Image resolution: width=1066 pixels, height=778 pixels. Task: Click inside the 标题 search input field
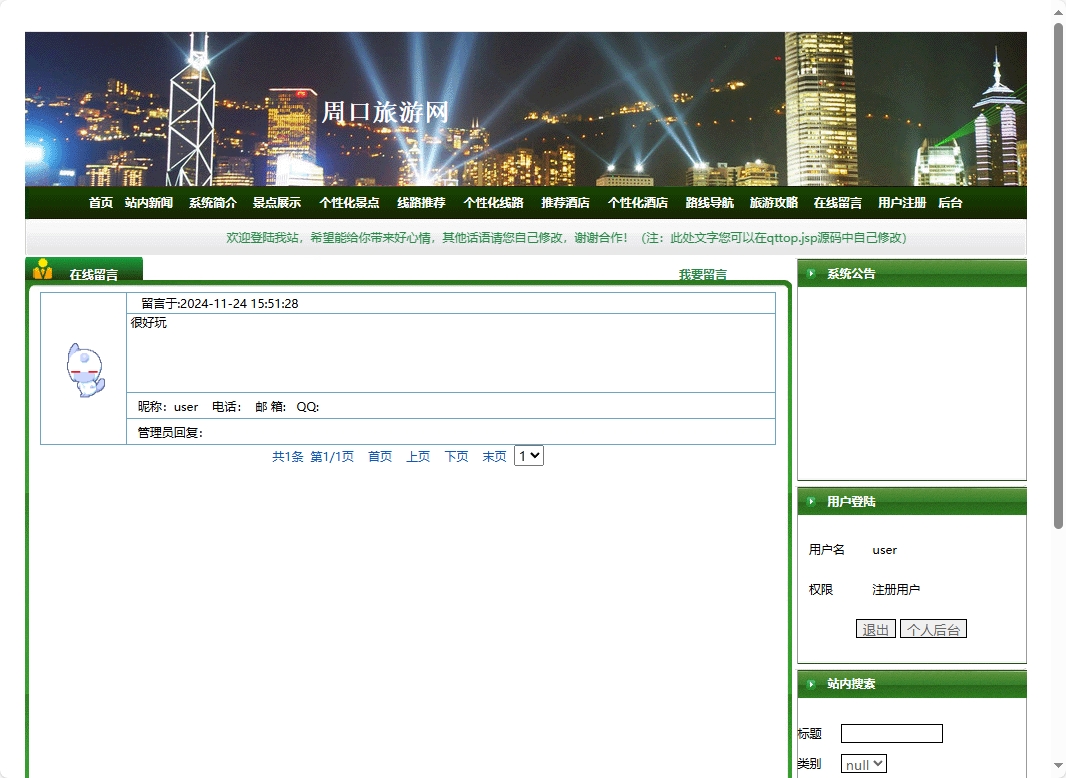coord(890,733)
